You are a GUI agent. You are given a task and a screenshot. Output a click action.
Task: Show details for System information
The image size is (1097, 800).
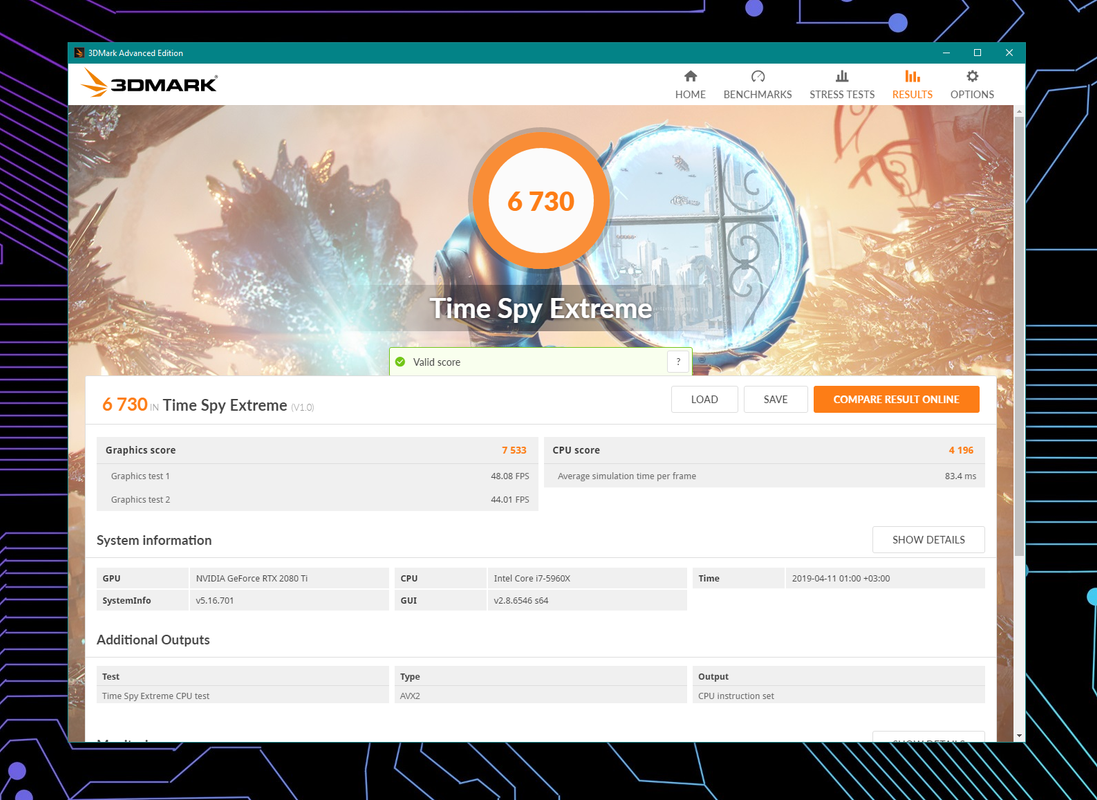tap(928, 540)
